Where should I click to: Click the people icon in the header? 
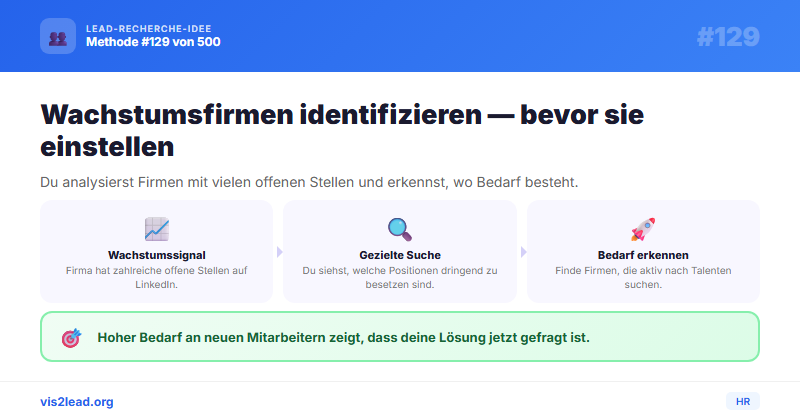(58, 36)
